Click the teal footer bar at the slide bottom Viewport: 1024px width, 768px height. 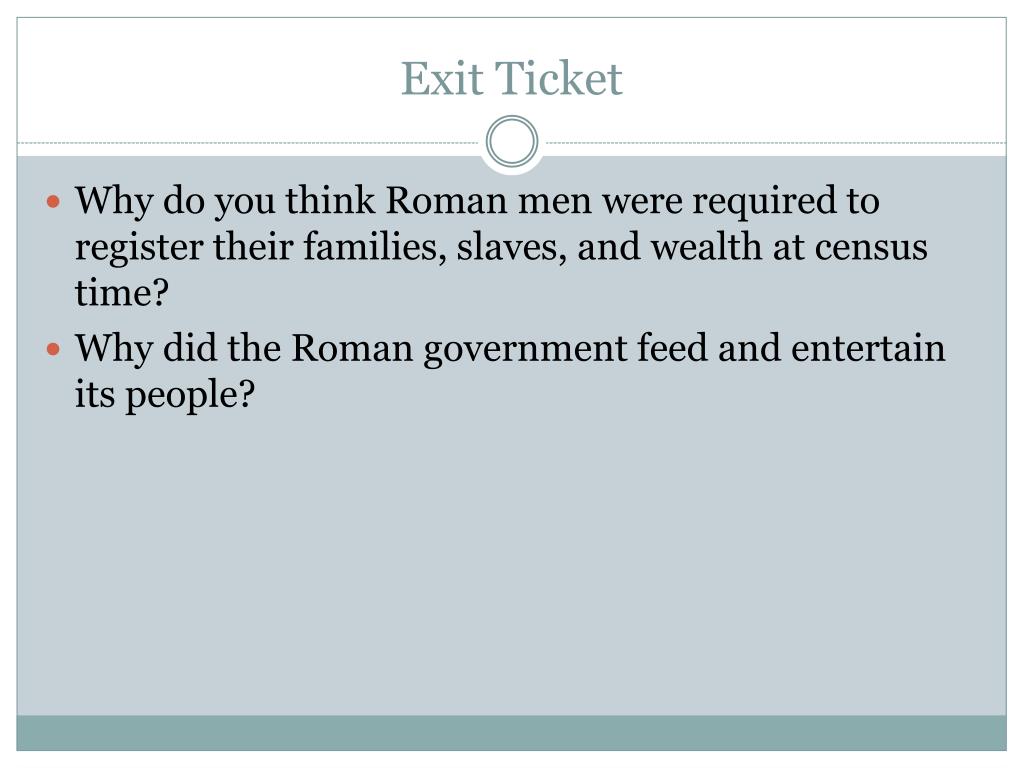tap(512, 733)
